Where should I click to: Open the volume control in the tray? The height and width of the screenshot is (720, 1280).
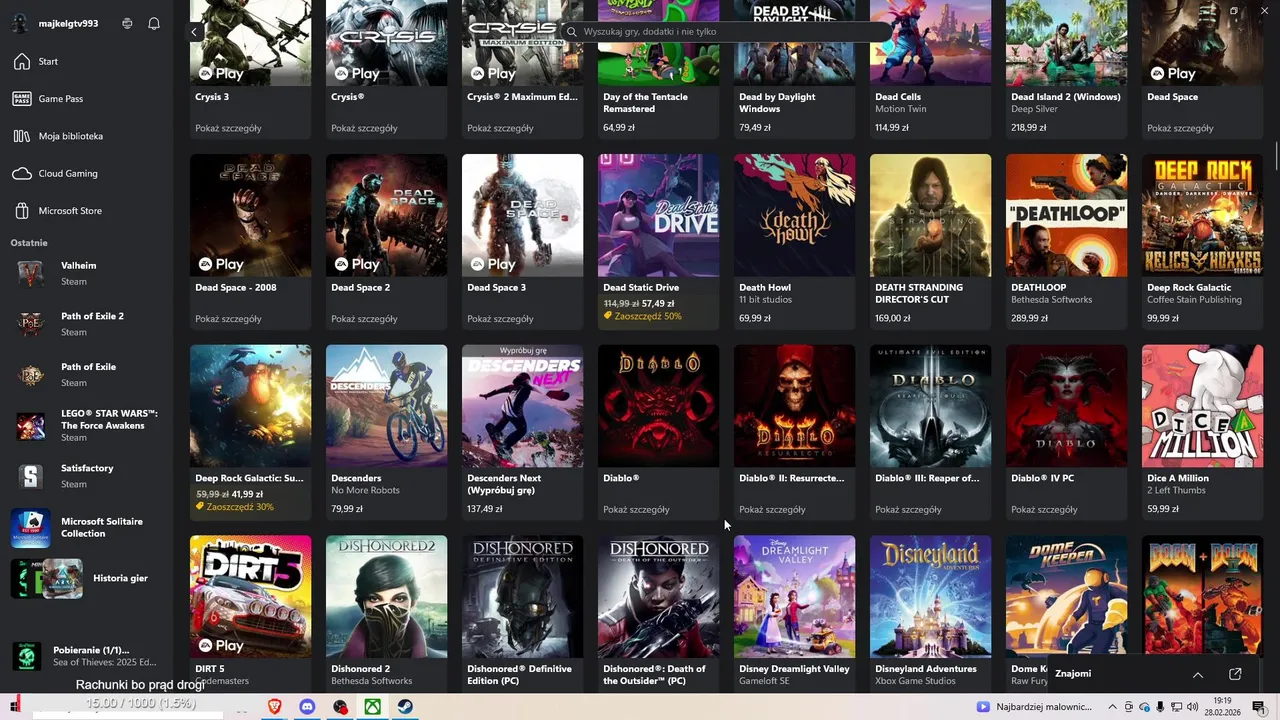click(1190, 707)
